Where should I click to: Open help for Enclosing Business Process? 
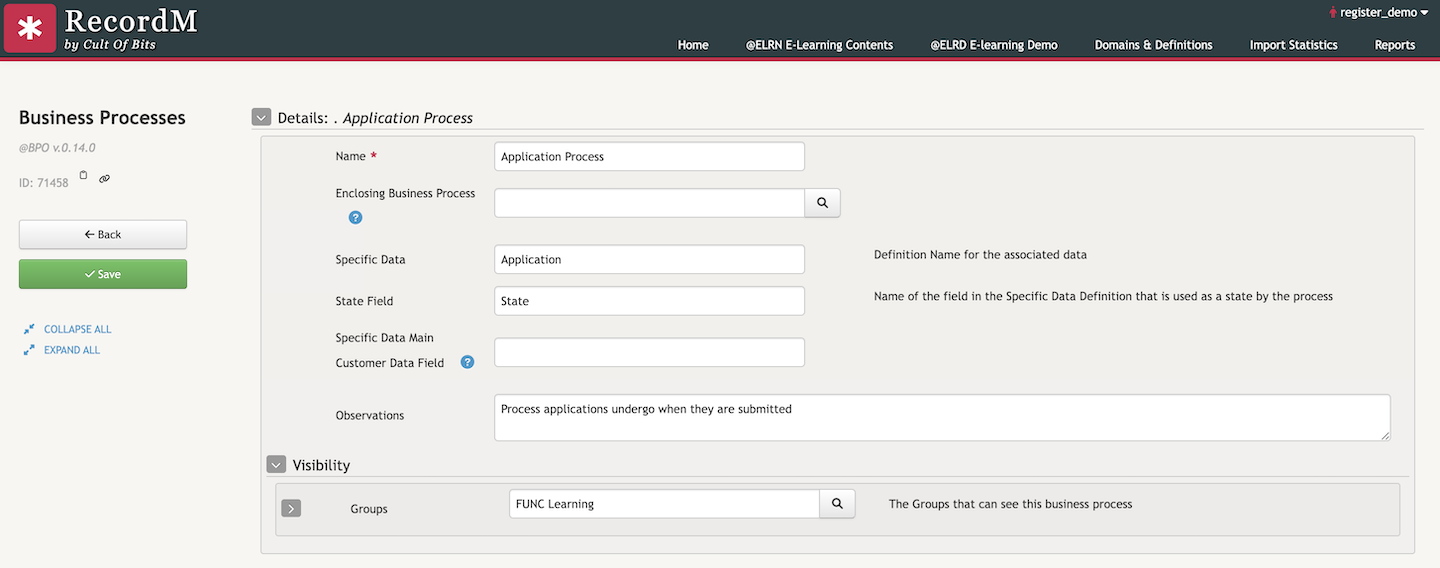click(355, 217)
